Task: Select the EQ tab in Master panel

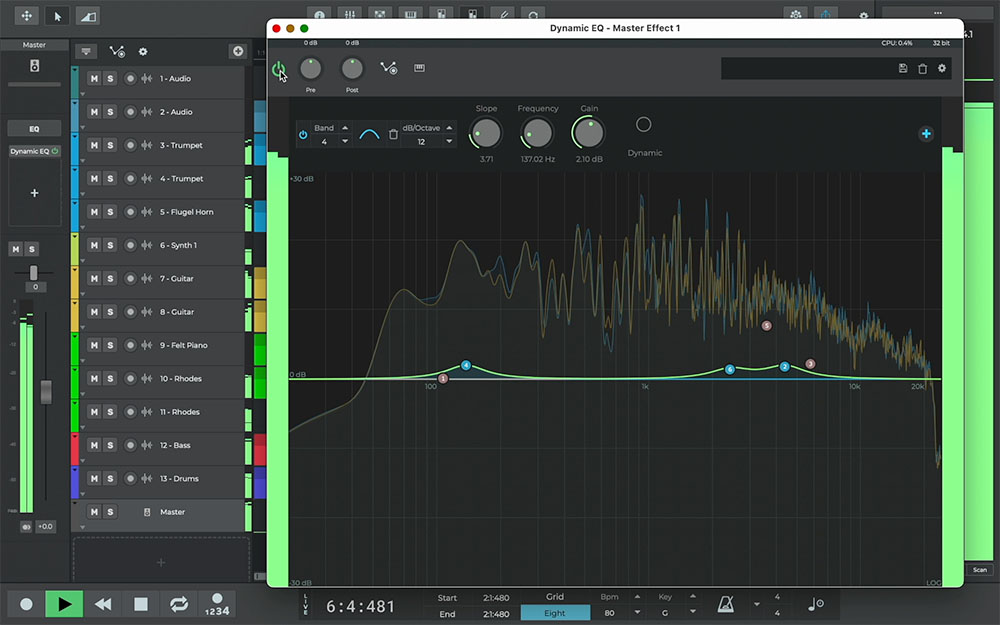Action: pos(34,129)
